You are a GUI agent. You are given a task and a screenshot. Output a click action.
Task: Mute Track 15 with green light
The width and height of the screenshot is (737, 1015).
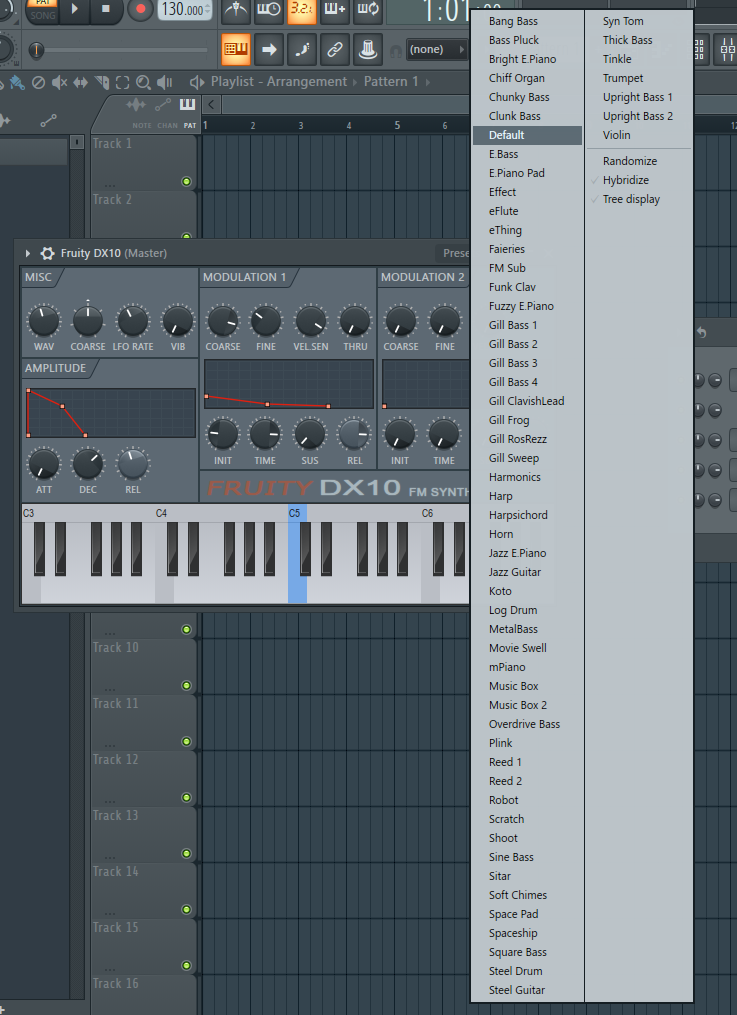(x=186, y=965)
